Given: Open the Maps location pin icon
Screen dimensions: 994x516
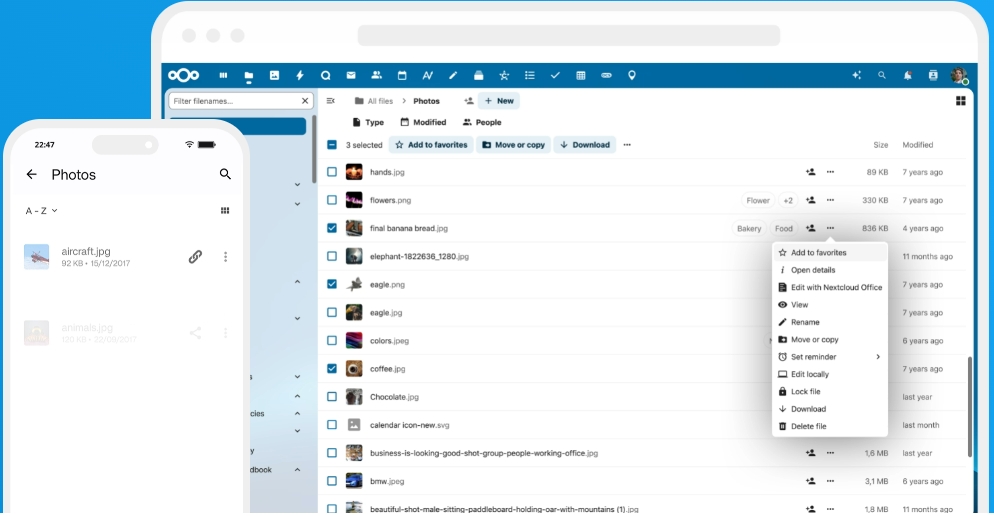Looking at the screenshot, I should point(631,75).
